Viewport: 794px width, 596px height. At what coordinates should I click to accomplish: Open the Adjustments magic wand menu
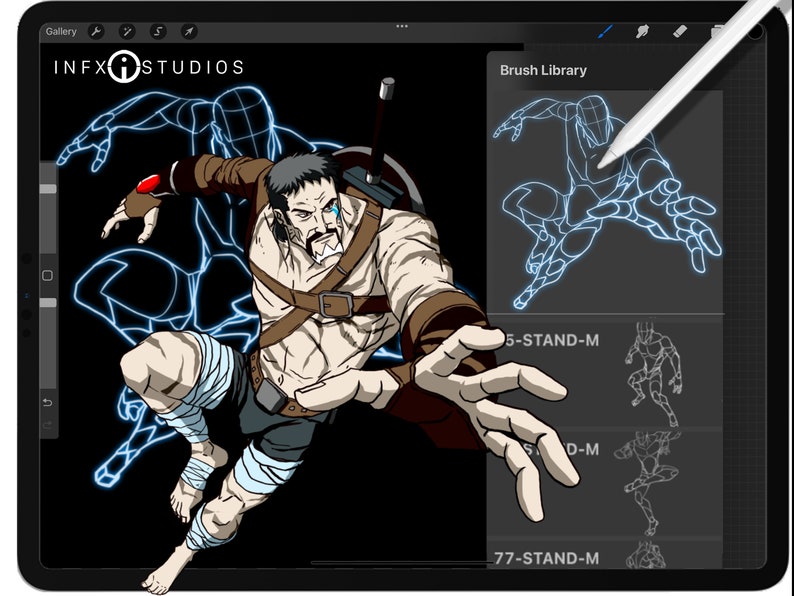click(127, 32)
